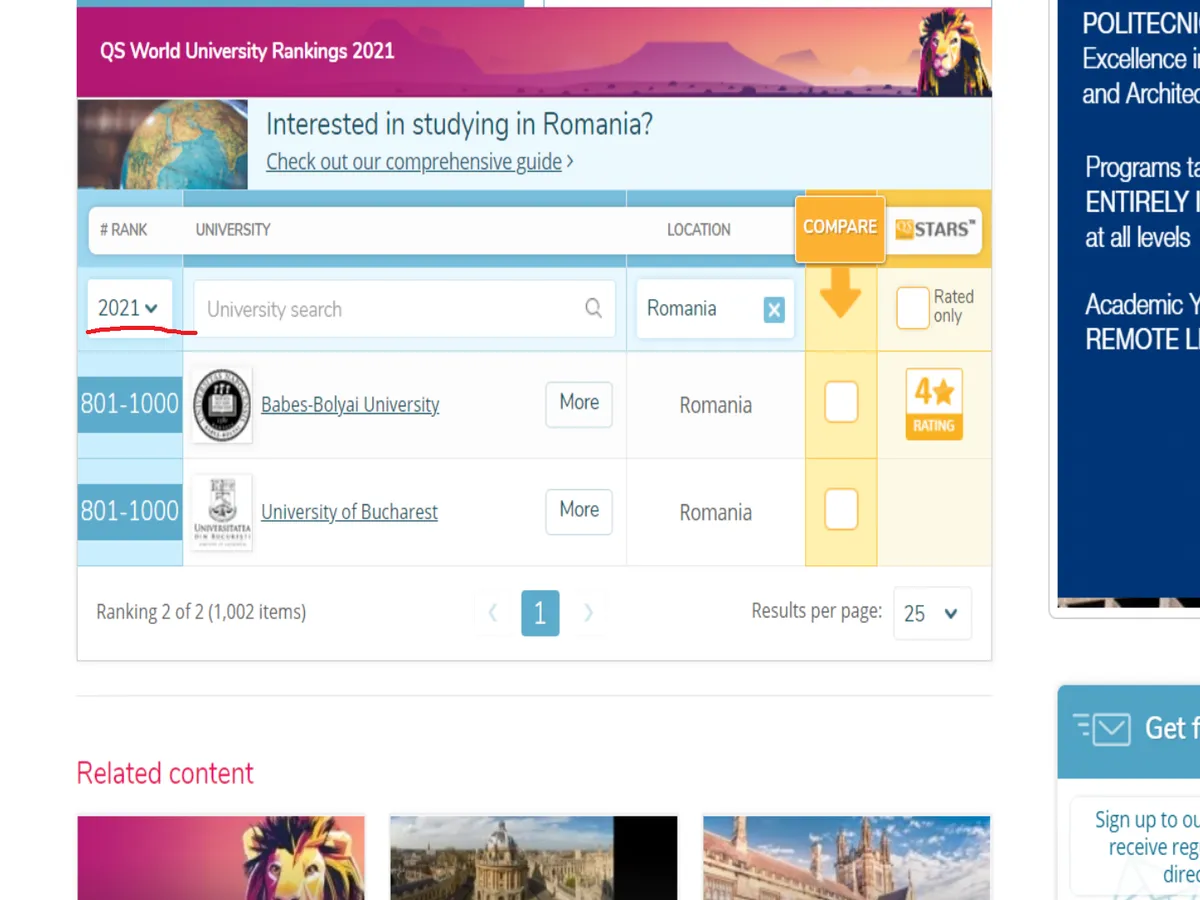Clear the Romania location filter with X
The image size is (1200, 900).
coord(774,310)
